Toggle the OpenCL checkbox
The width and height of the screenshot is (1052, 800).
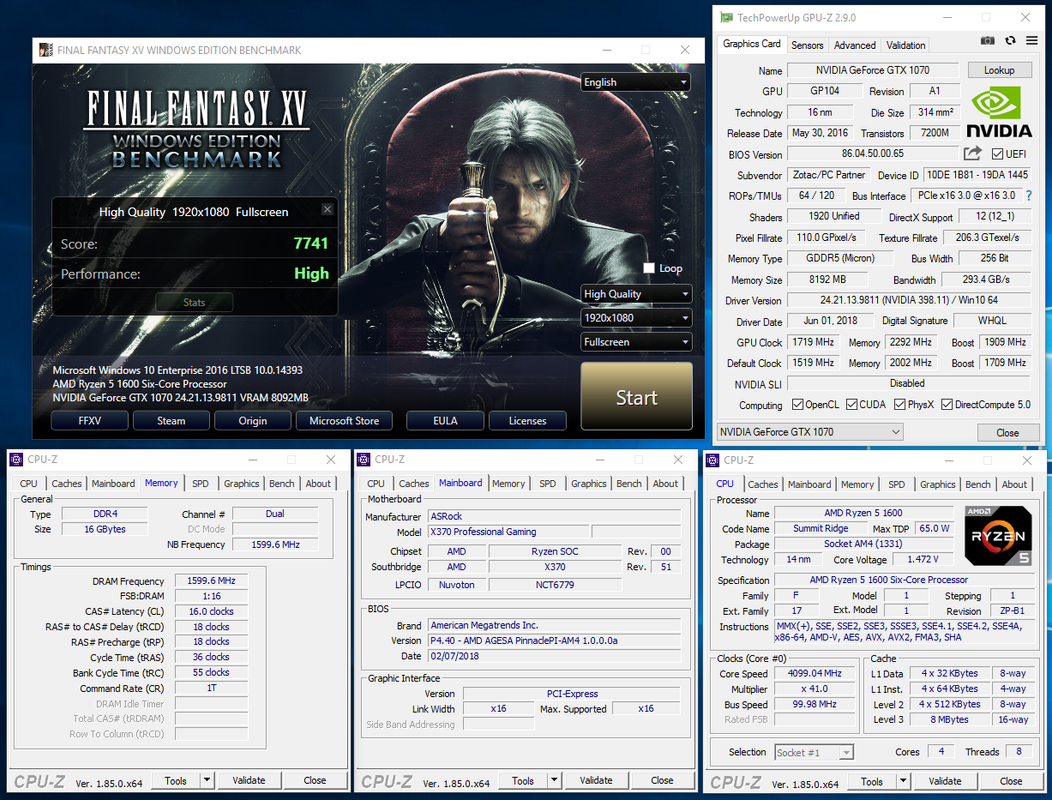(x=798, y=404)
